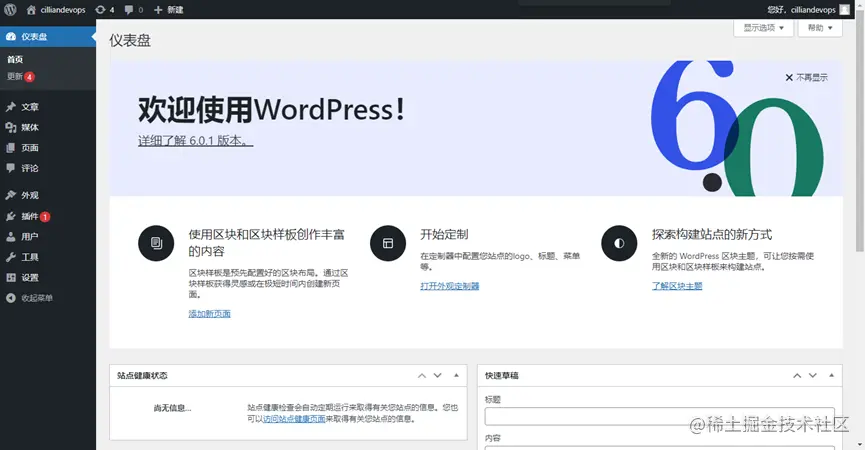Click the 快速草稿 panel title

tap(501, 376)
